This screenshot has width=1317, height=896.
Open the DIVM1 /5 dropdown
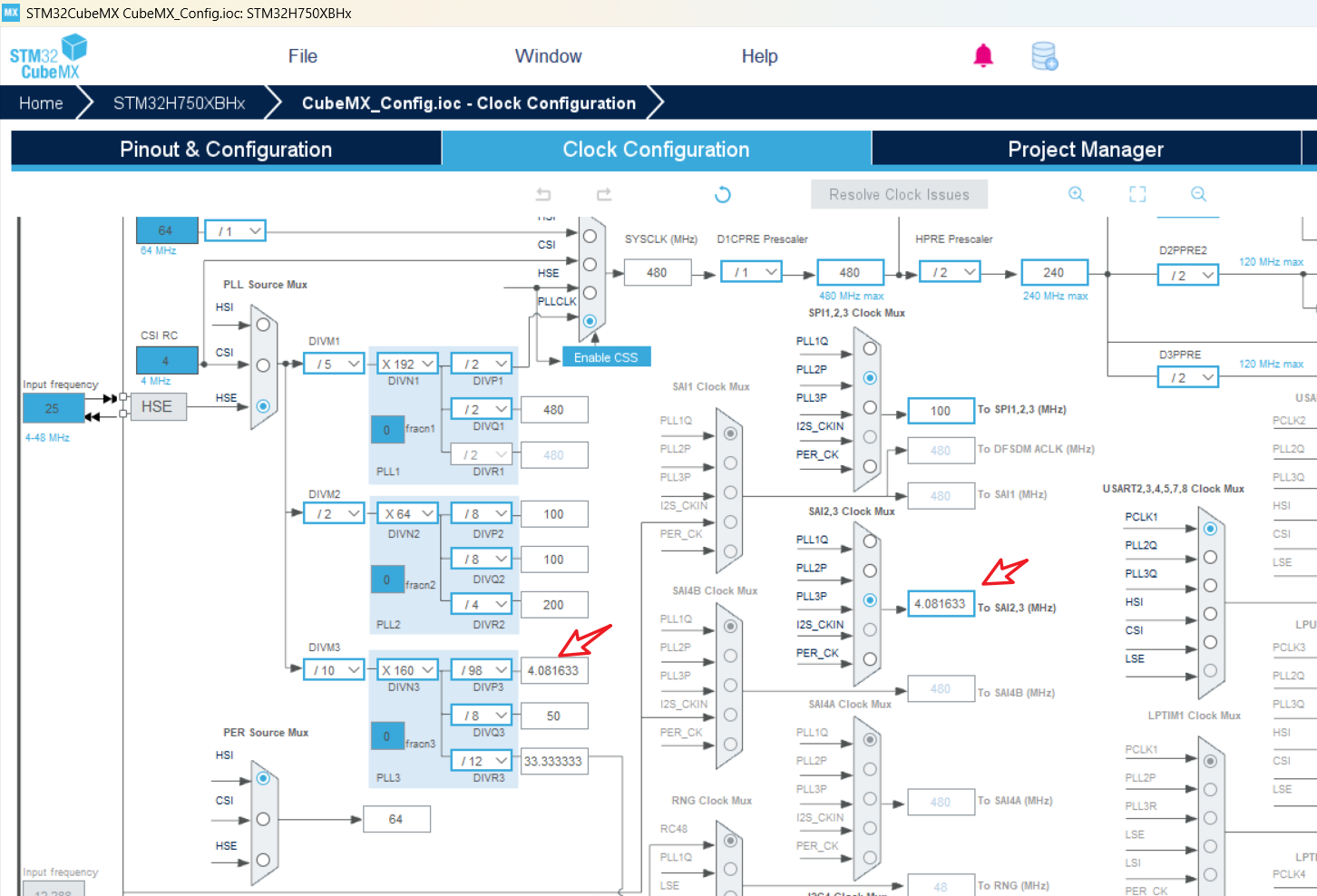[335, 364]
